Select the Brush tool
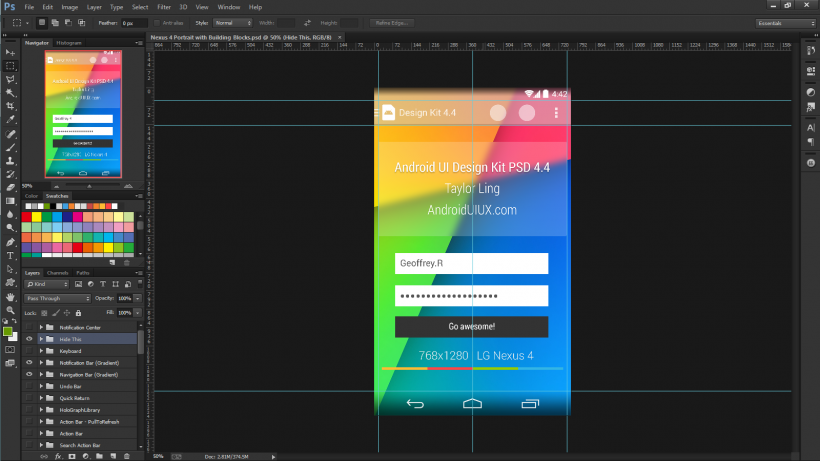The width and height of the screenshot is (820, 461). 10,148
